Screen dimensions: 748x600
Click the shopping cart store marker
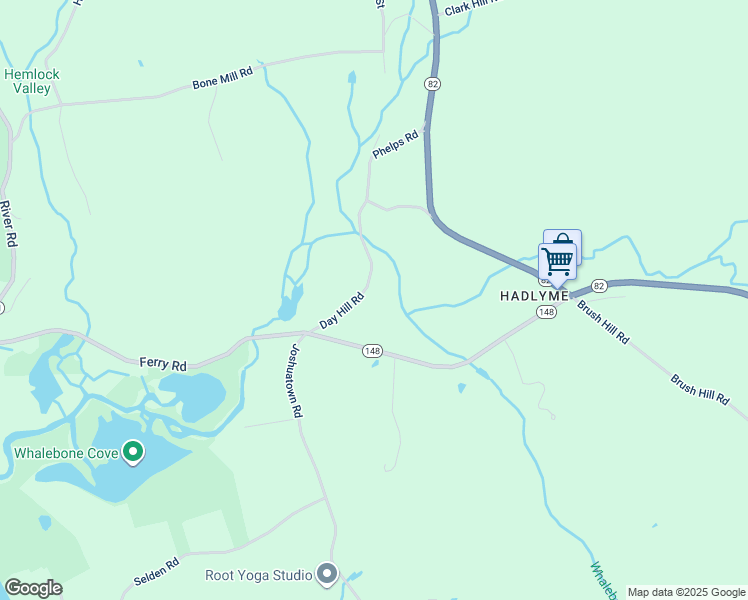point(557,262)
